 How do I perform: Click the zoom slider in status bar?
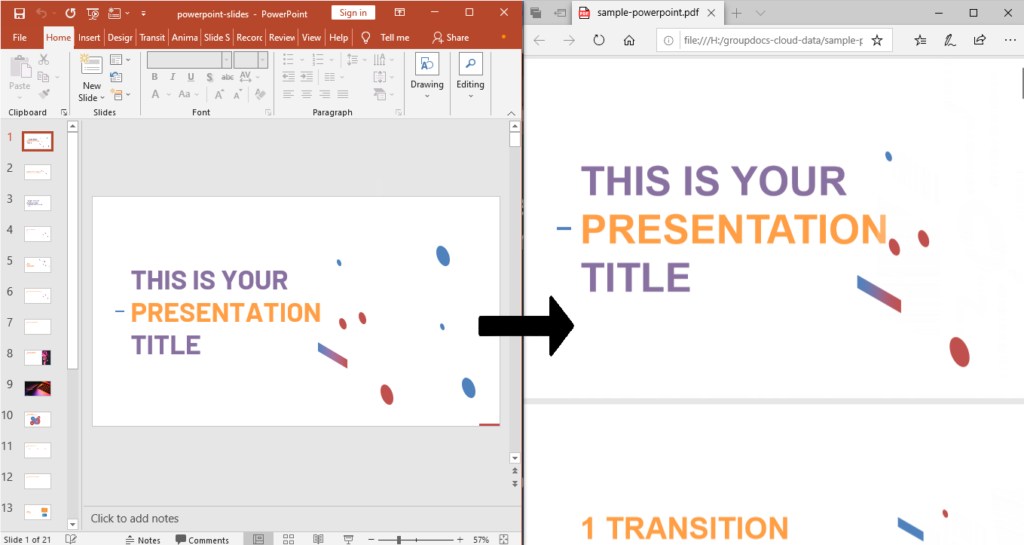(399, 539)
